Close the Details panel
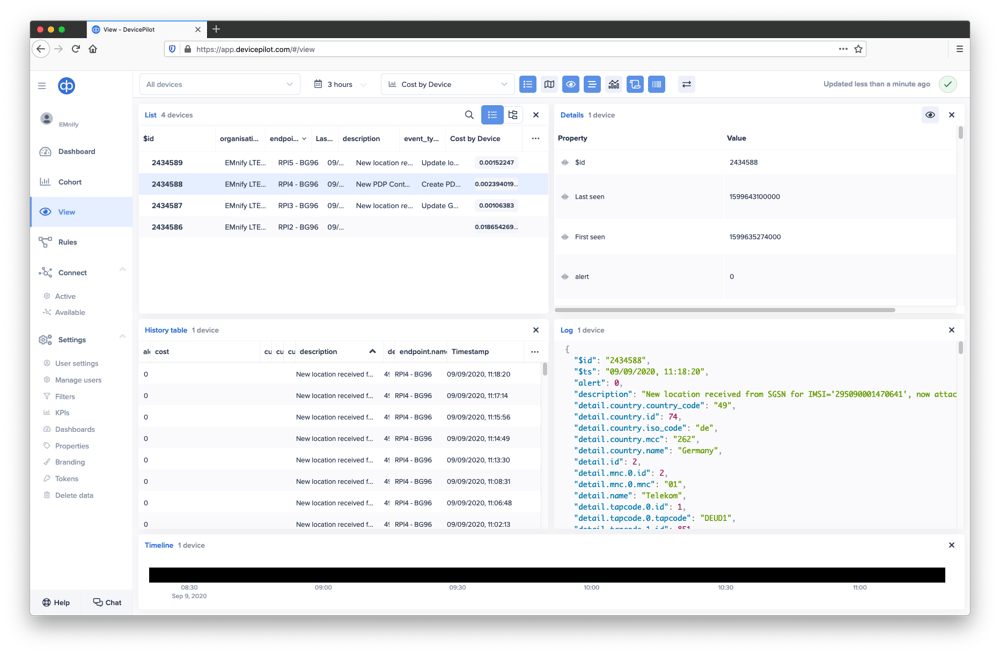 pos(952,115)
